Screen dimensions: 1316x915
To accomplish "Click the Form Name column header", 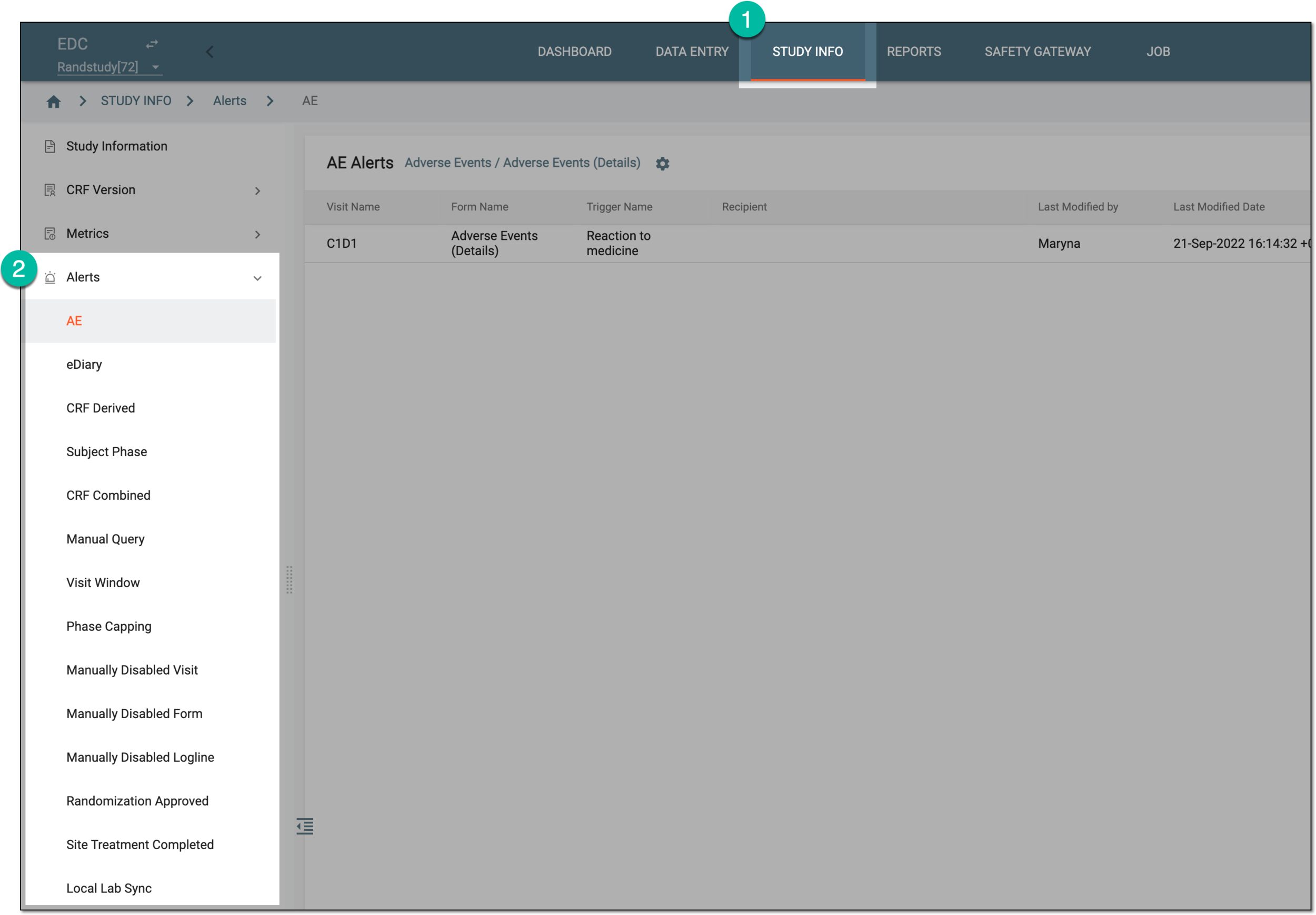I will click(x=479, y=207).
